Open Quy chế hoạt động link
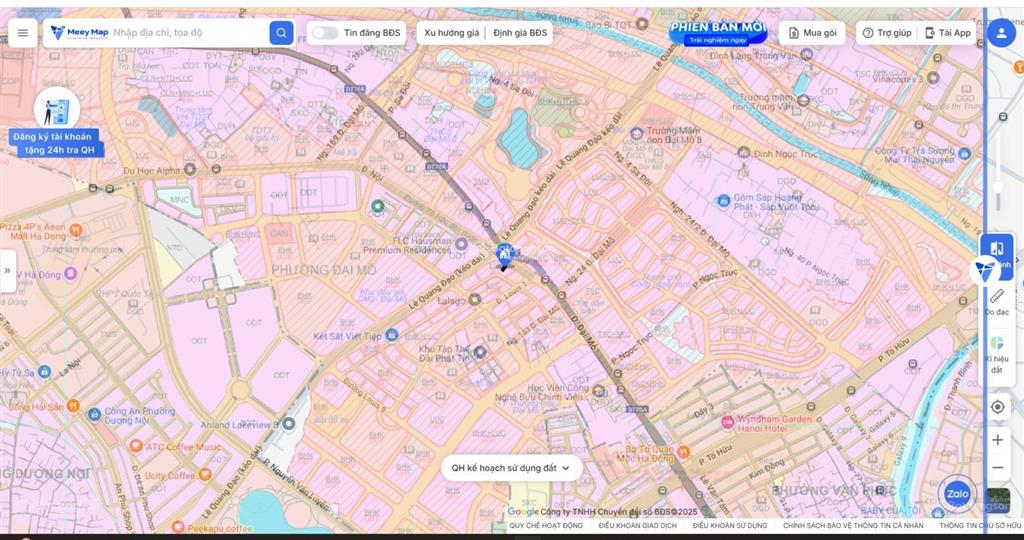This screenshot has height=540, width=1024. tap(546, 525)
